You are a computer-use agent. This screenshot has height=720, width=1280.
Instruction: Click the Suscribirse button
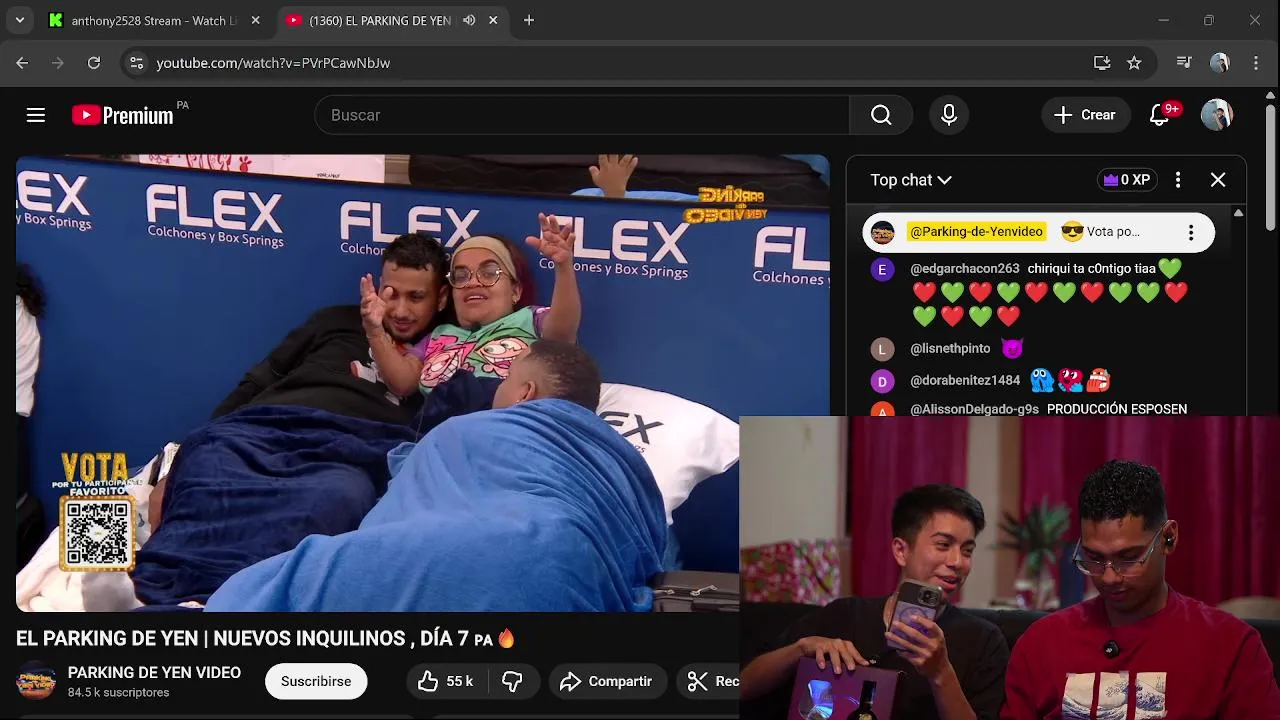316,681
